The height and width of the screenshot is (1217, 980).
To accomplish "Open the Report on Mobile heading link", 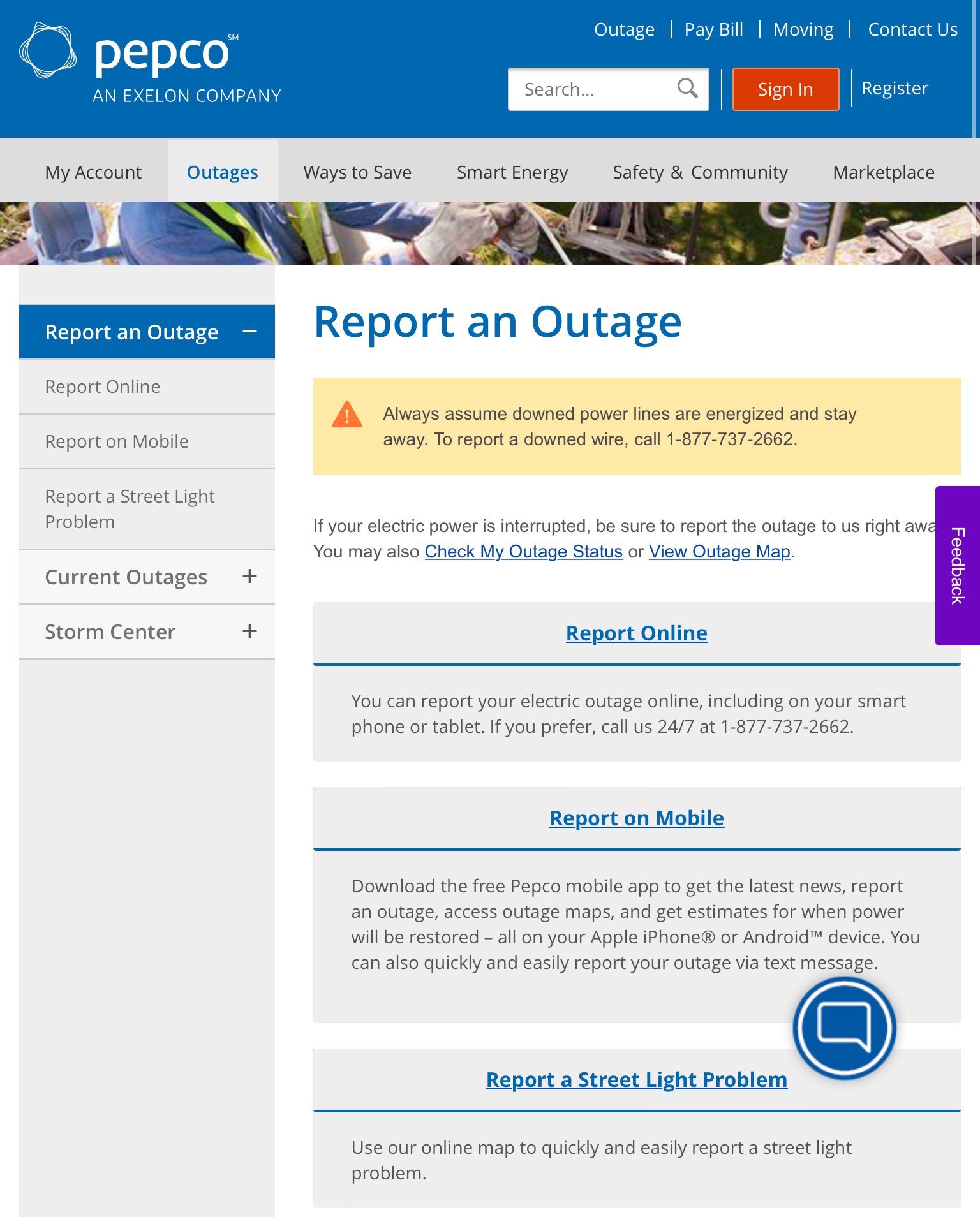I will [636, 818].
